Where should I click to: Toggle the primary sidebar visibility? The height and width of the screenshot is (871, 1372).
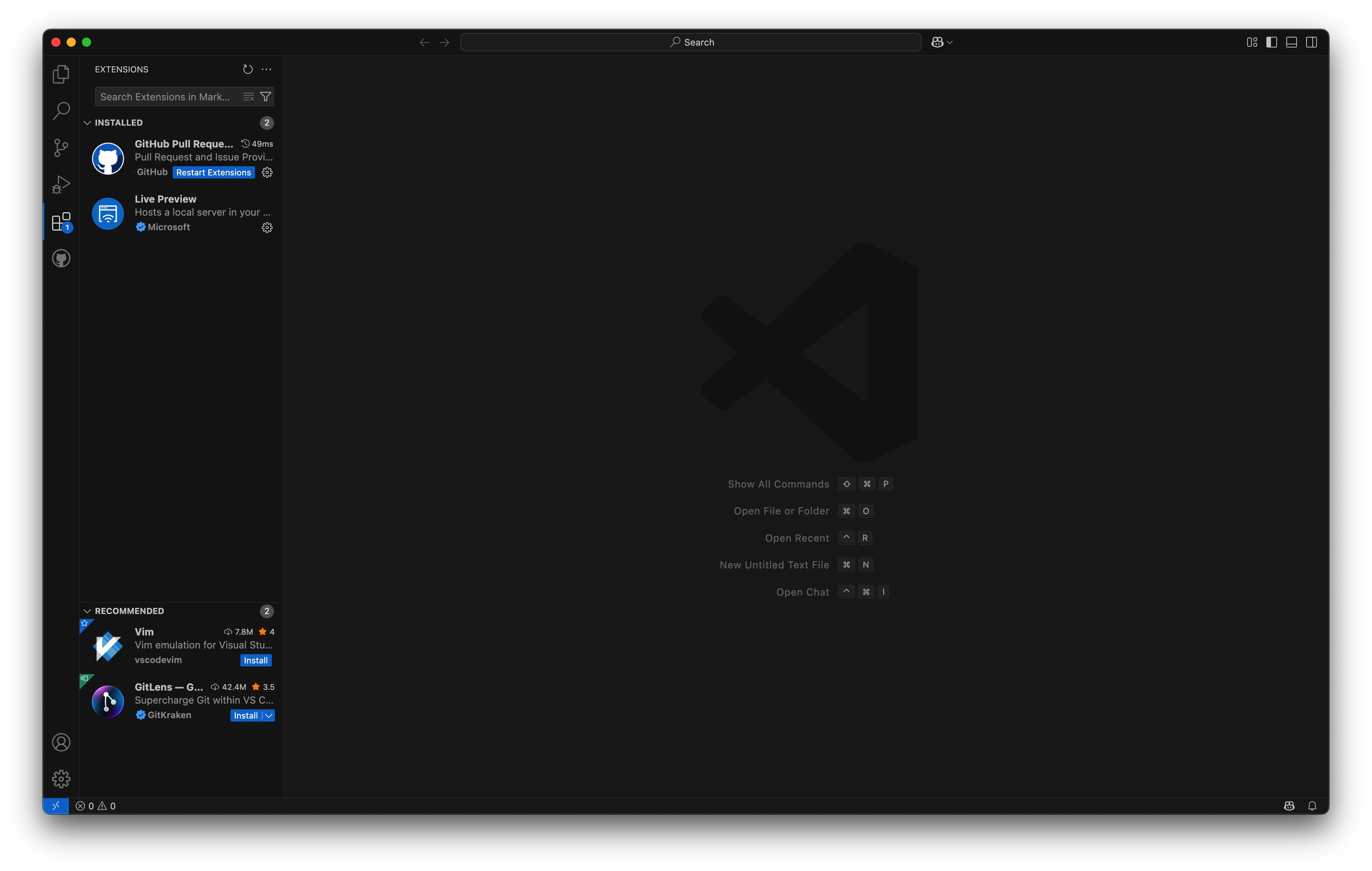pyautogui.click(x=1272, y=42)
